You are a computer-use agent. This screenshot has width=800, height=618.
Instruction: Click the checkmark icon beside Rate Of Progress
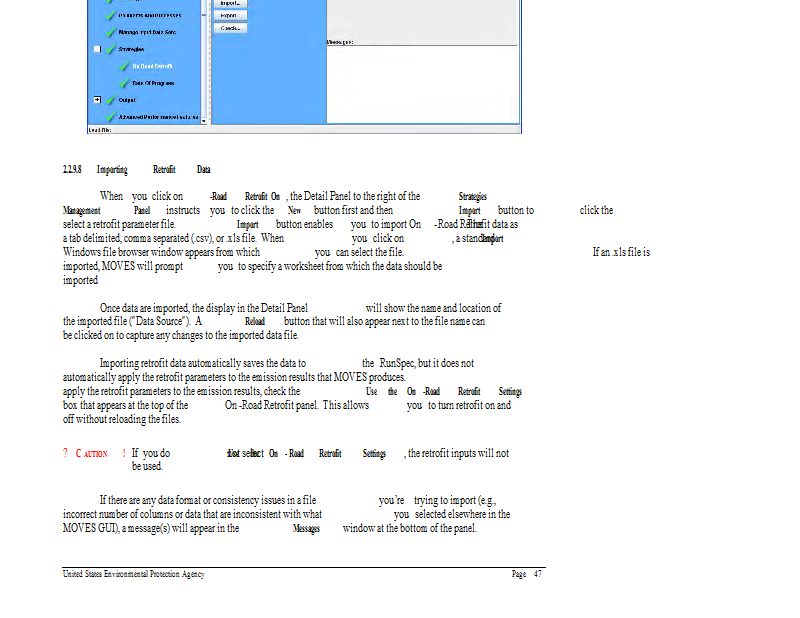124,83
